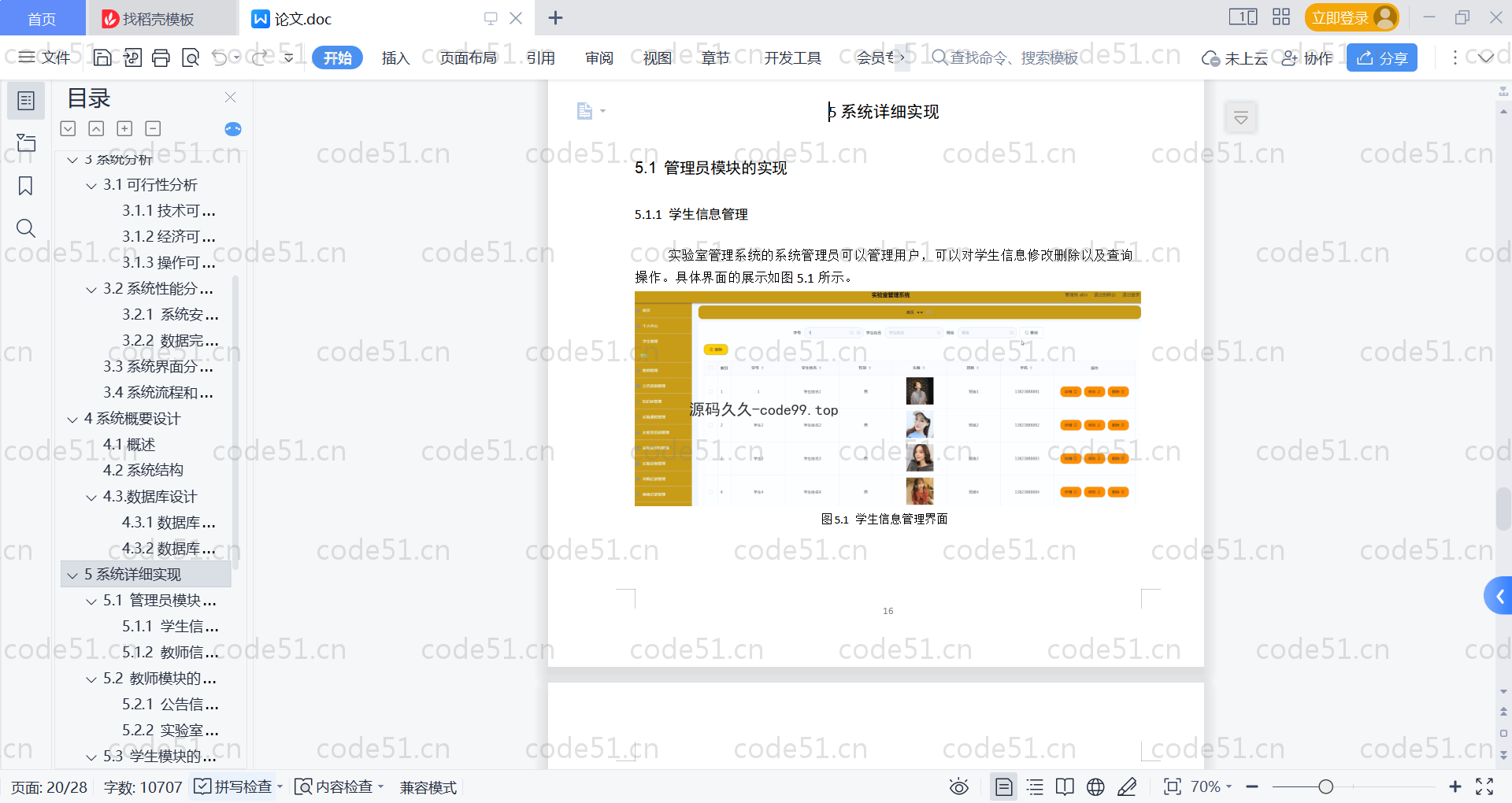Click the more options vertical dots icon
The image size is (1512, 803).
[x=1455, y=57]
